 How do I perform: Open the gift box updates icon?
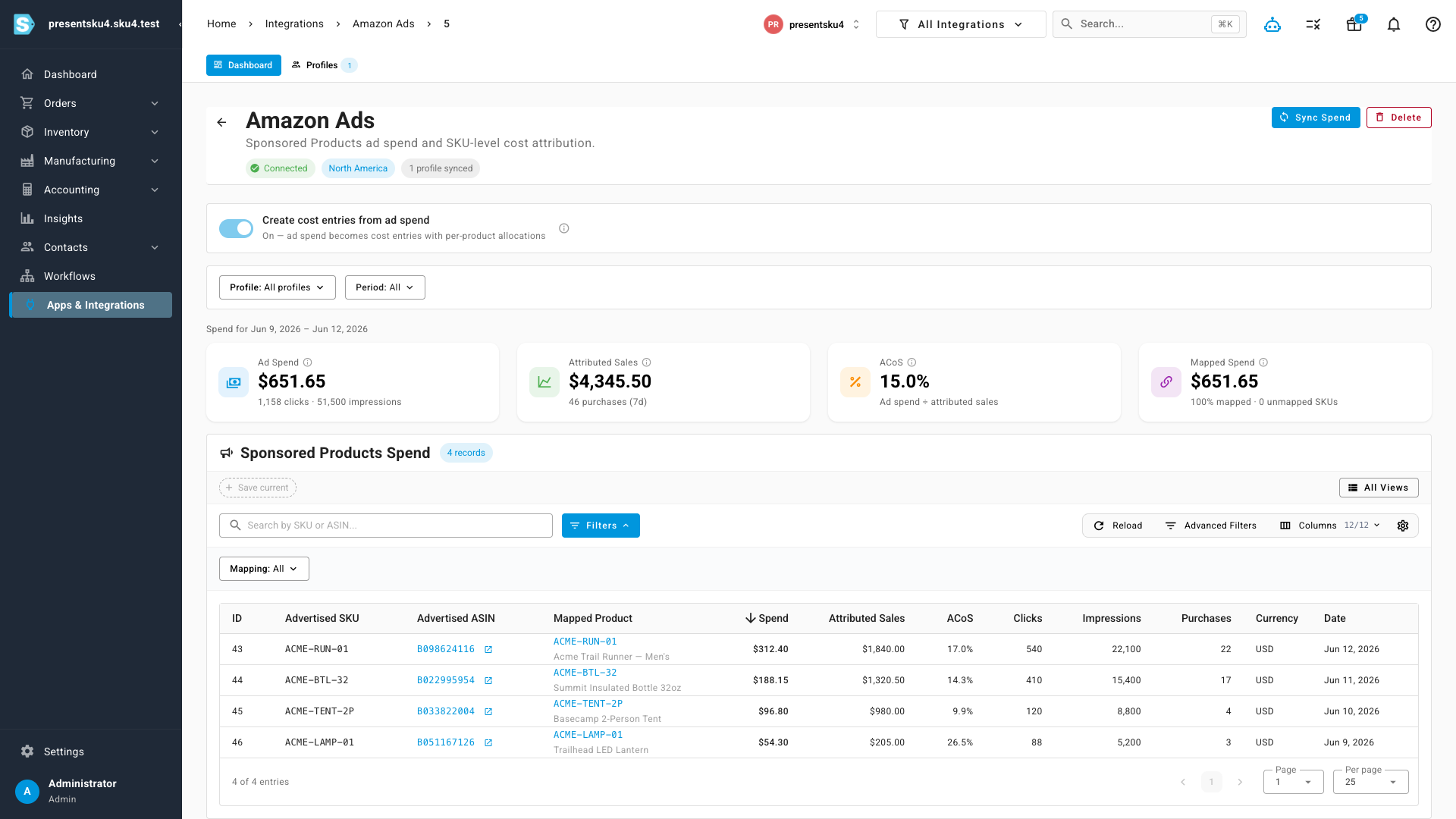(x=1354, y=24)
